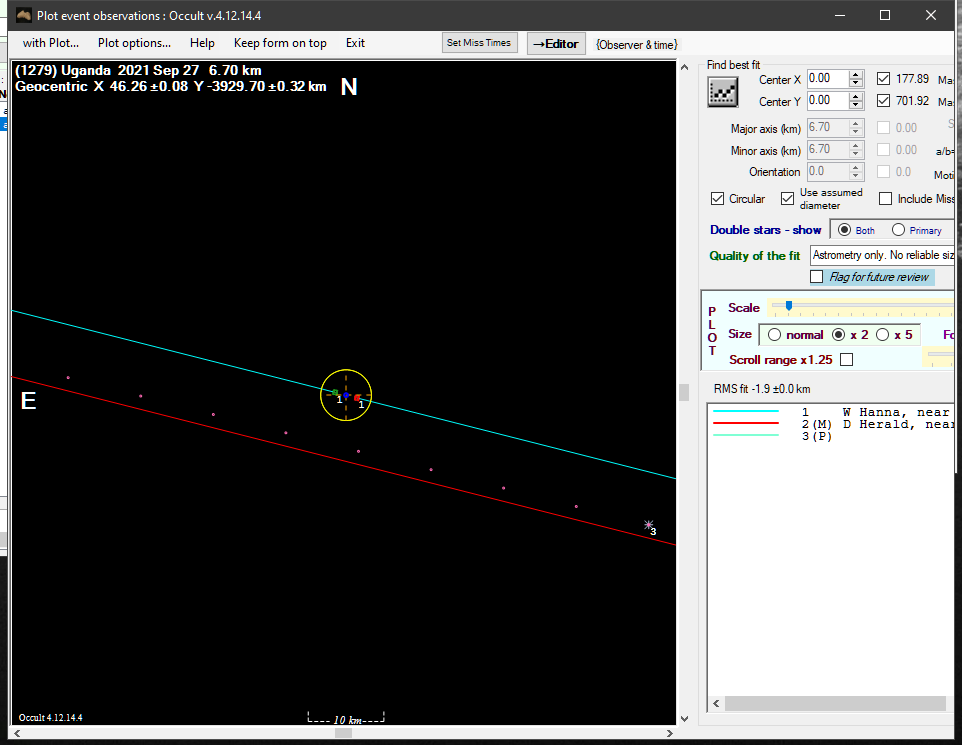Open the Help menu
This screenshot has height=747, width=962.
[x=202, y=43]
